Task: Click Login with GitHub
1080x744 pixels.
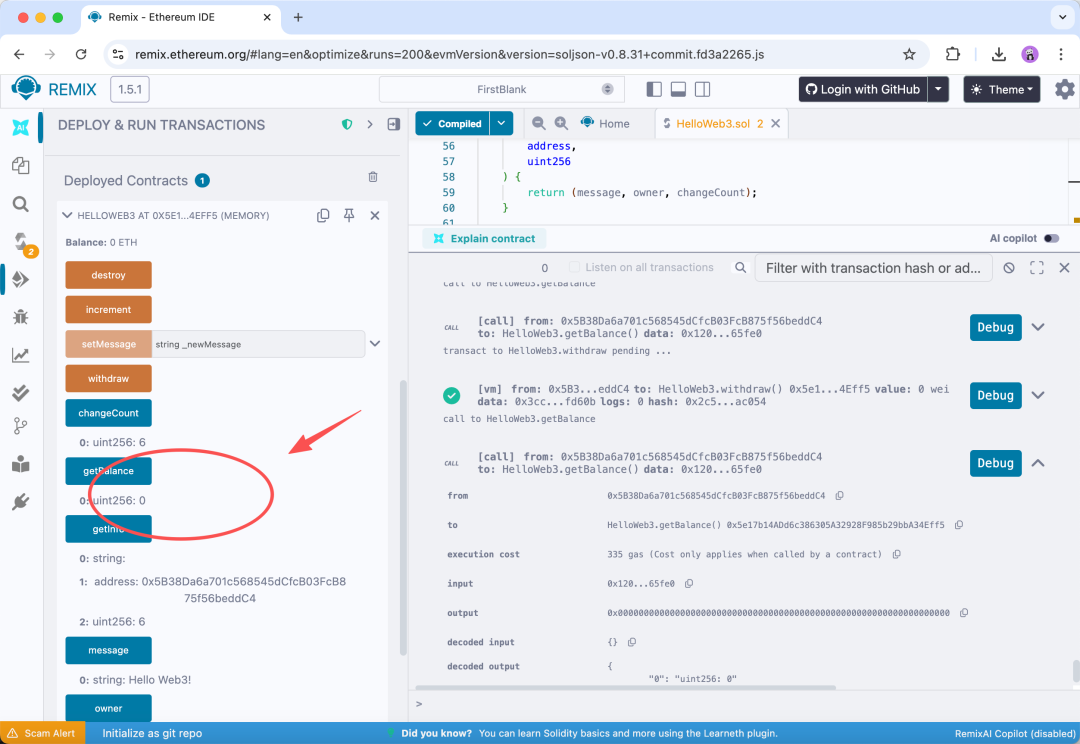Action: (x=863, y=90)
